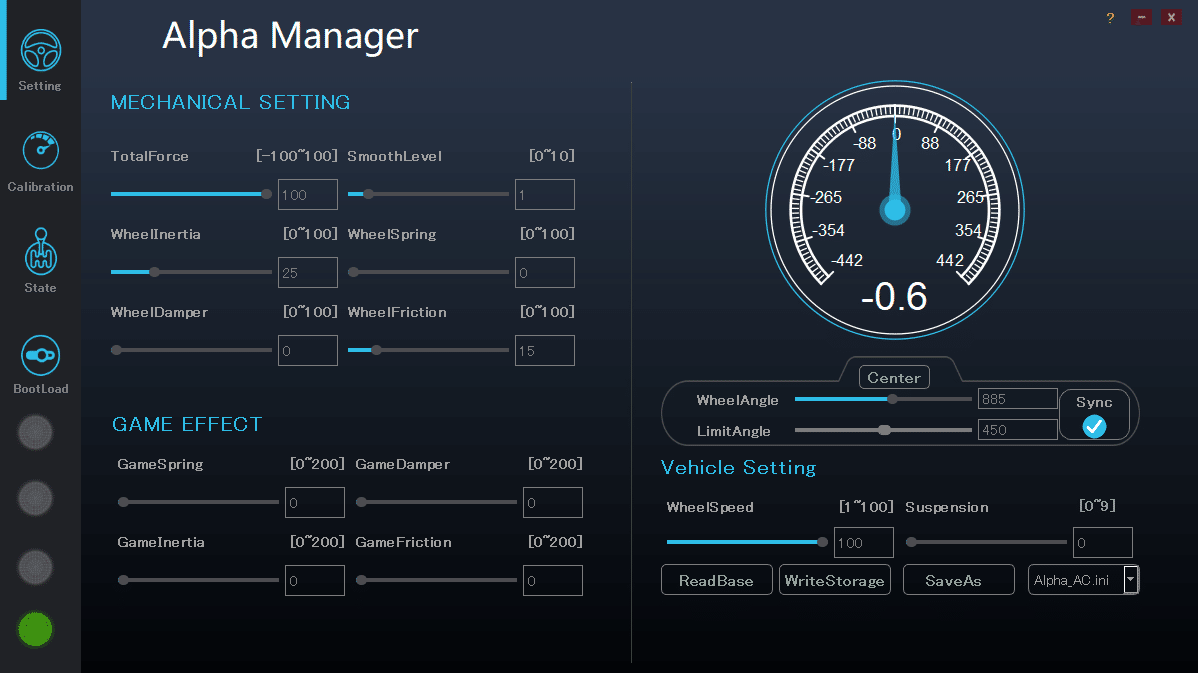Image resolution: width=1198 pixels, height=673 pixels.
Task: Adjust the TotalForce slider
Action: [x=191, y=194]
